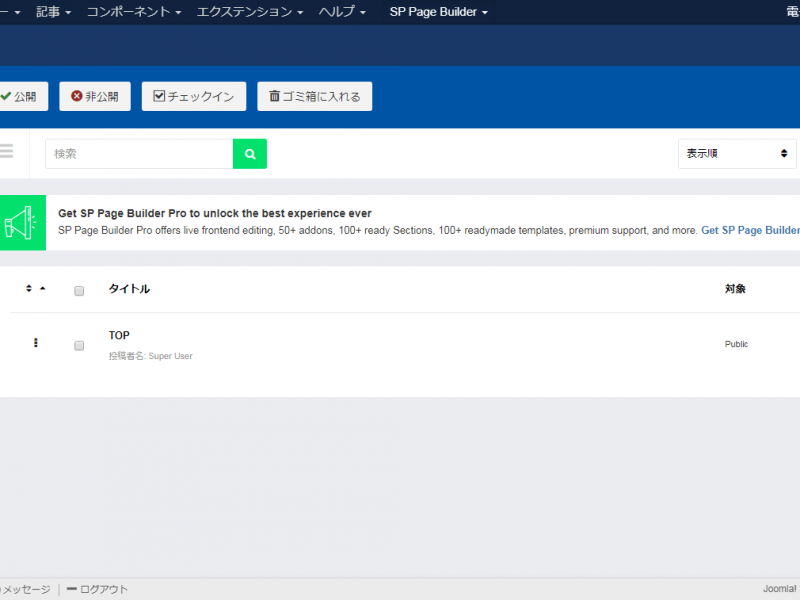Click the メッセージ link in footer
Screen dimensions: 800x600
pos(26,589)
